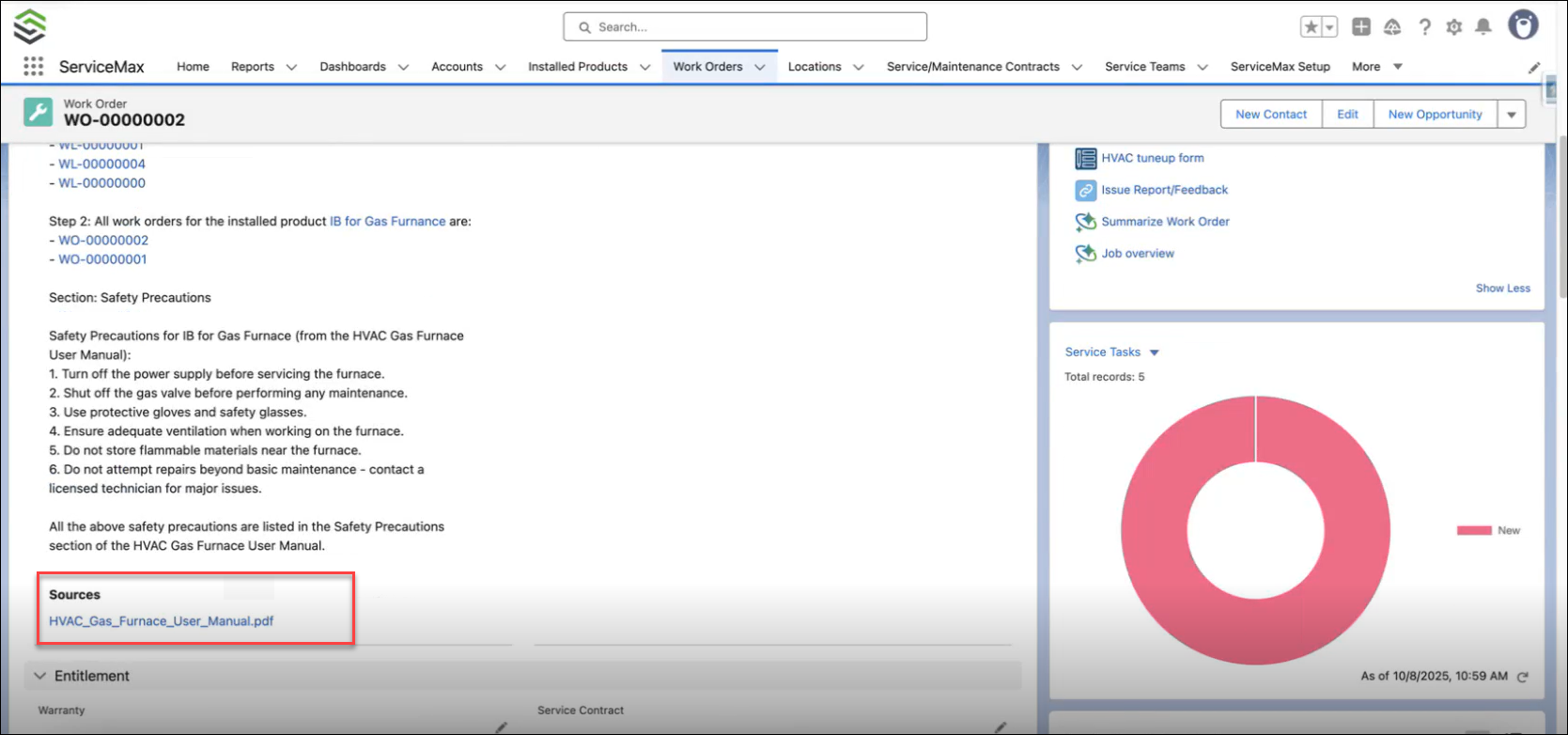Open the WO-00000001 work order link
This screenshot has height=735, width=1568.
tap(103, 259)
